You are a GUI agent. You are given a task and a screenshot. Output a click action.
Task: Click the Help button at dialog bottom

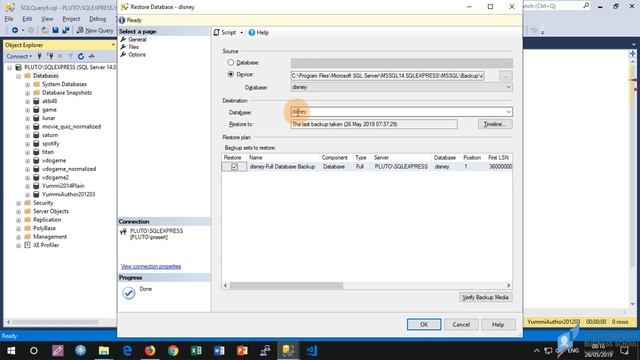click(x=498, y=324)
